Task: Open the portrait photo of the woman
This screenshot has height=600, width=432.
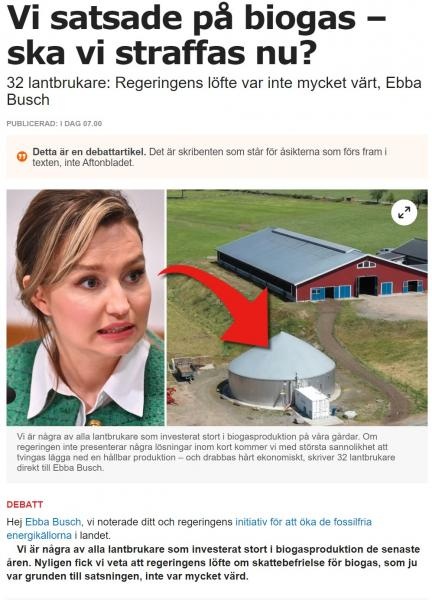Action: (x=85, y=307)
